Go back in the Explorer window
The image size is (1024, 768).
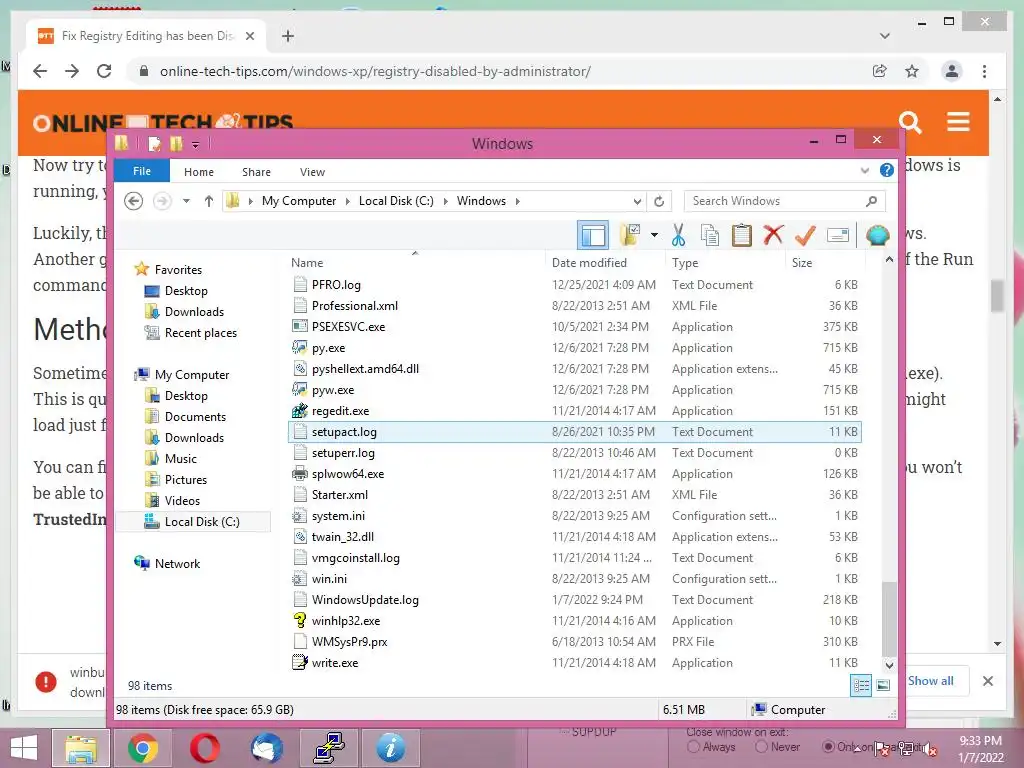[x=134, y=201]
